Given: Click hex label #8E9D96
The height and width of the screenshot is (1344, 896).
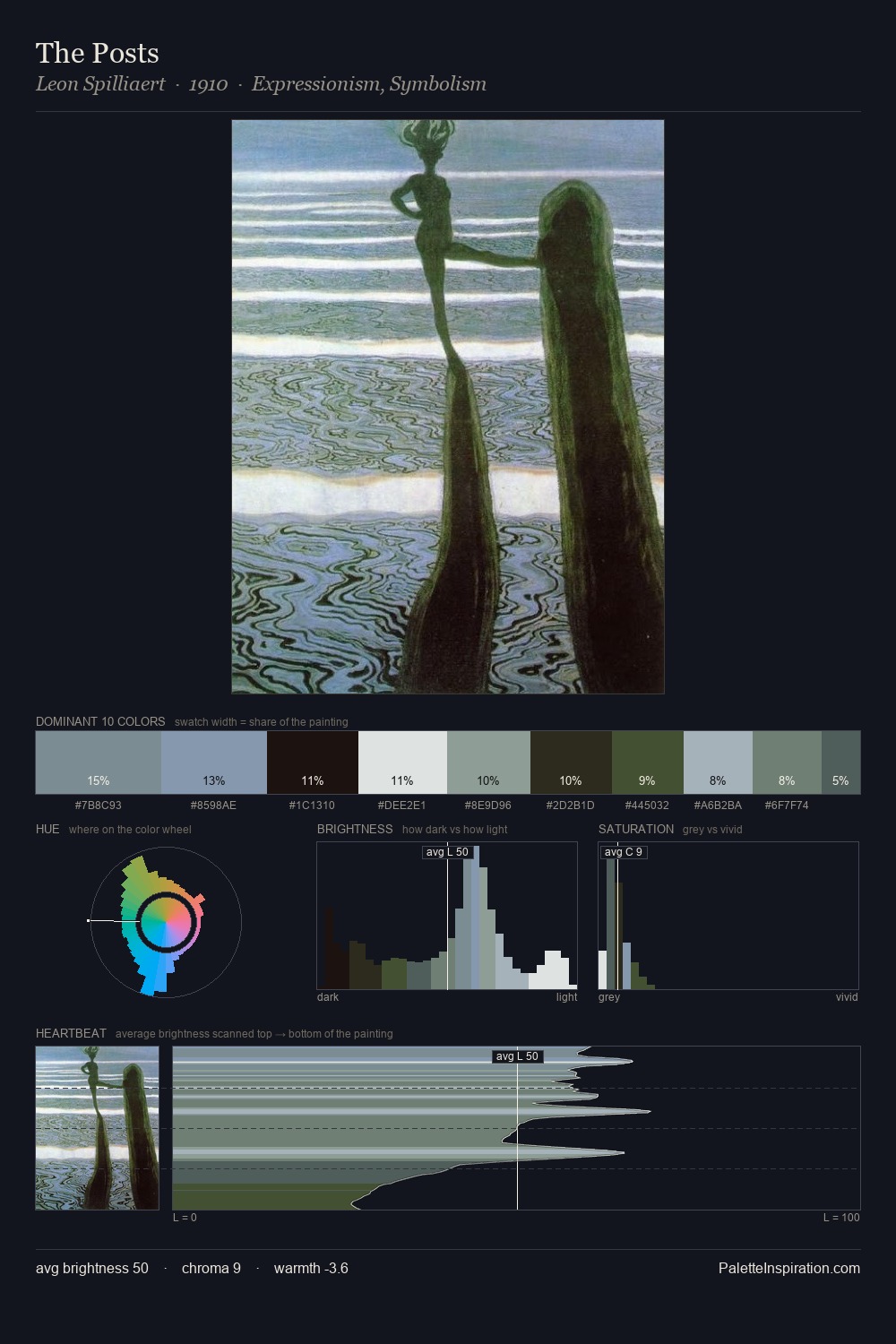Looking at the screenshot, I should click(x=488, y=806).
